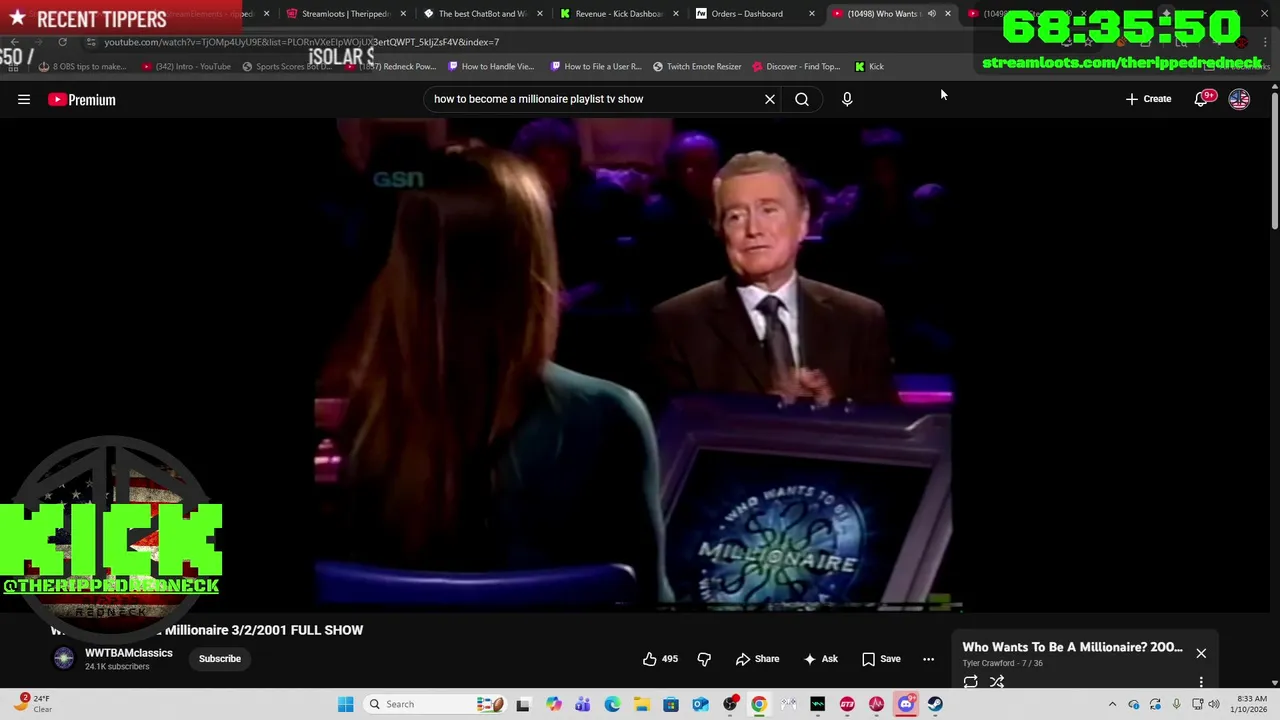Open Microsoft Store from the taskbar
The width and height of the screenshot is (1280, 720).
671,704
